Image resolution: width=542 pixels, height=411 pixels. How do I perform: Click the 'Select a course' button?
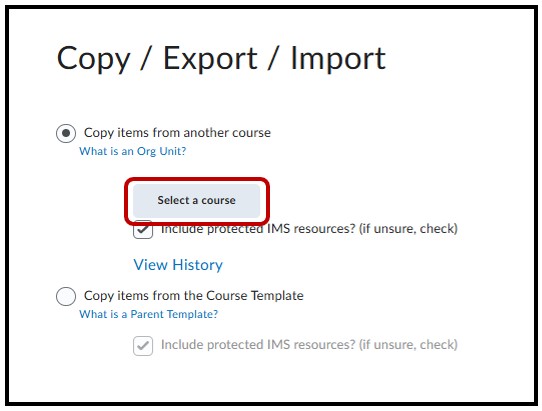(x=196, y=200)
